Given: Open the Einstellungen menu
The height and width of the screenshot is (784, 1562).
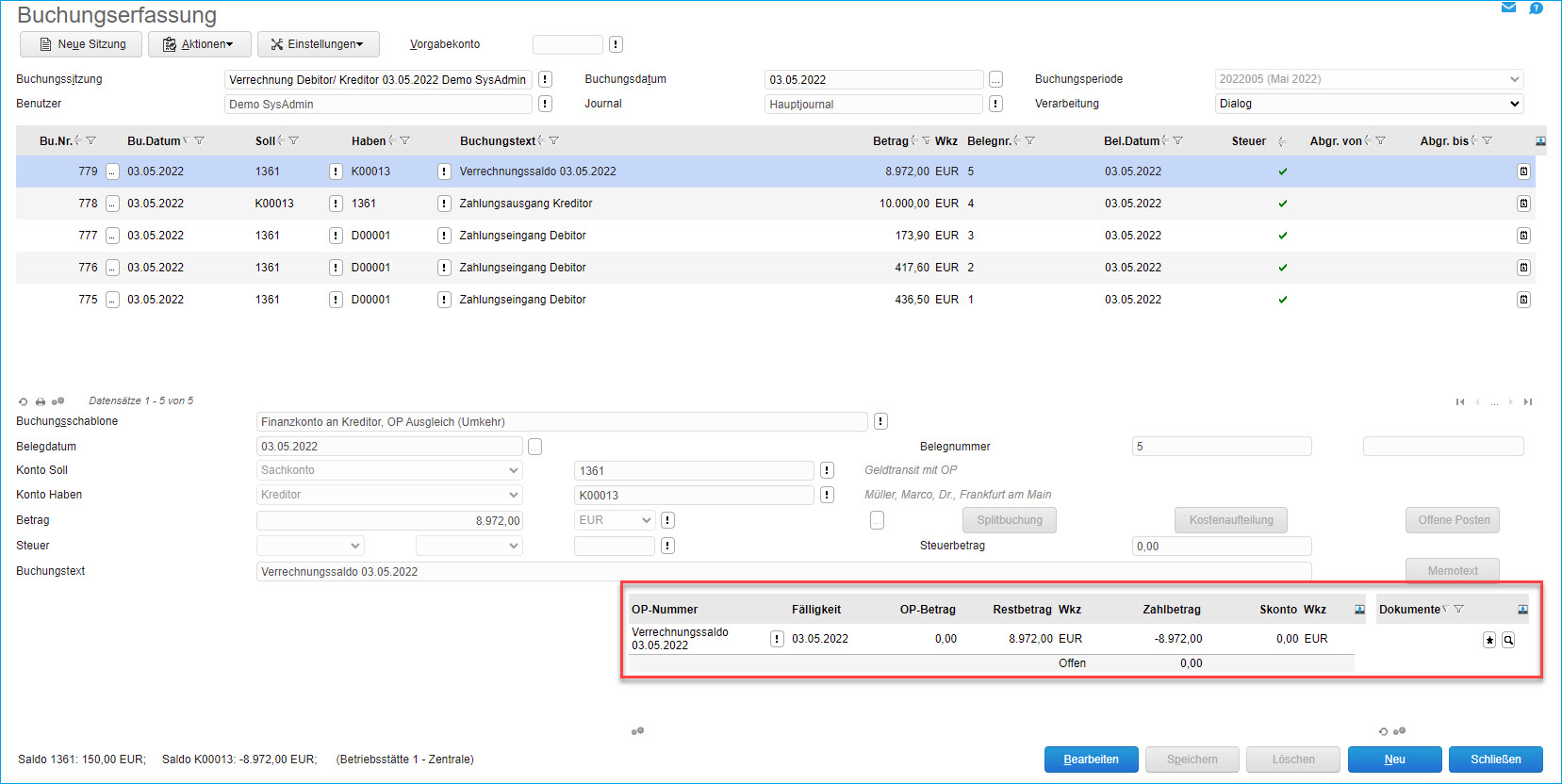Looking at the screenshot, I should click(318, 44).
